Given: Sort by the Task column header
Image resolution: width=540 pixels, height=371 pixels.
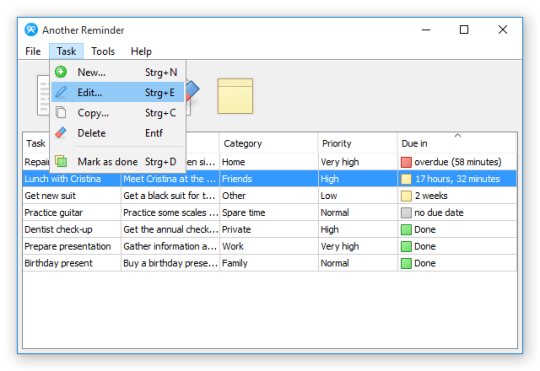Looking at the screenshot, I should tap(36, 143).
